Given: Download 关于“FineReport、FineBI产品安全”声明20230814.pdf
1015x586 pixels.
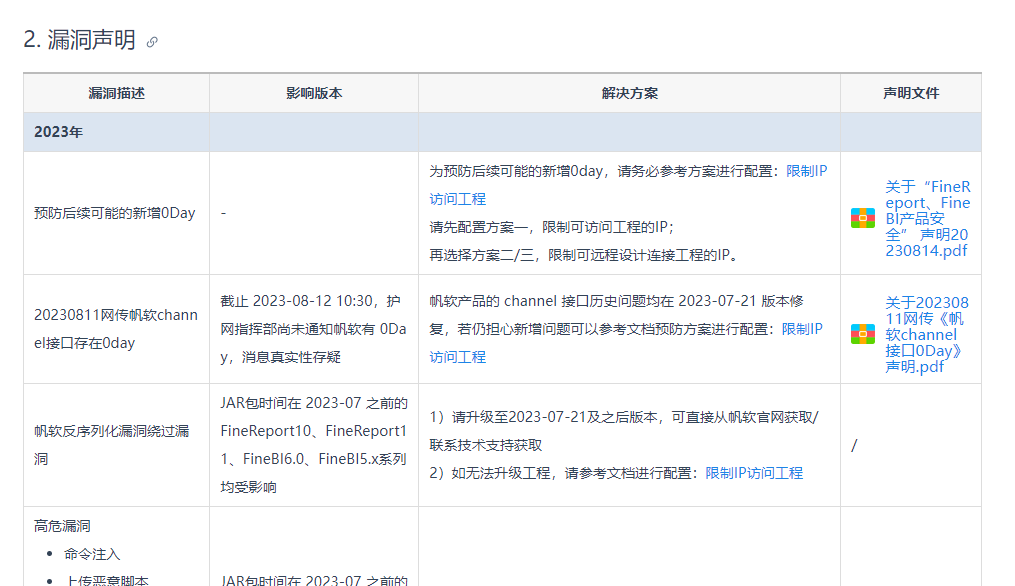Looking at the screenshot, I should [928, 219].
